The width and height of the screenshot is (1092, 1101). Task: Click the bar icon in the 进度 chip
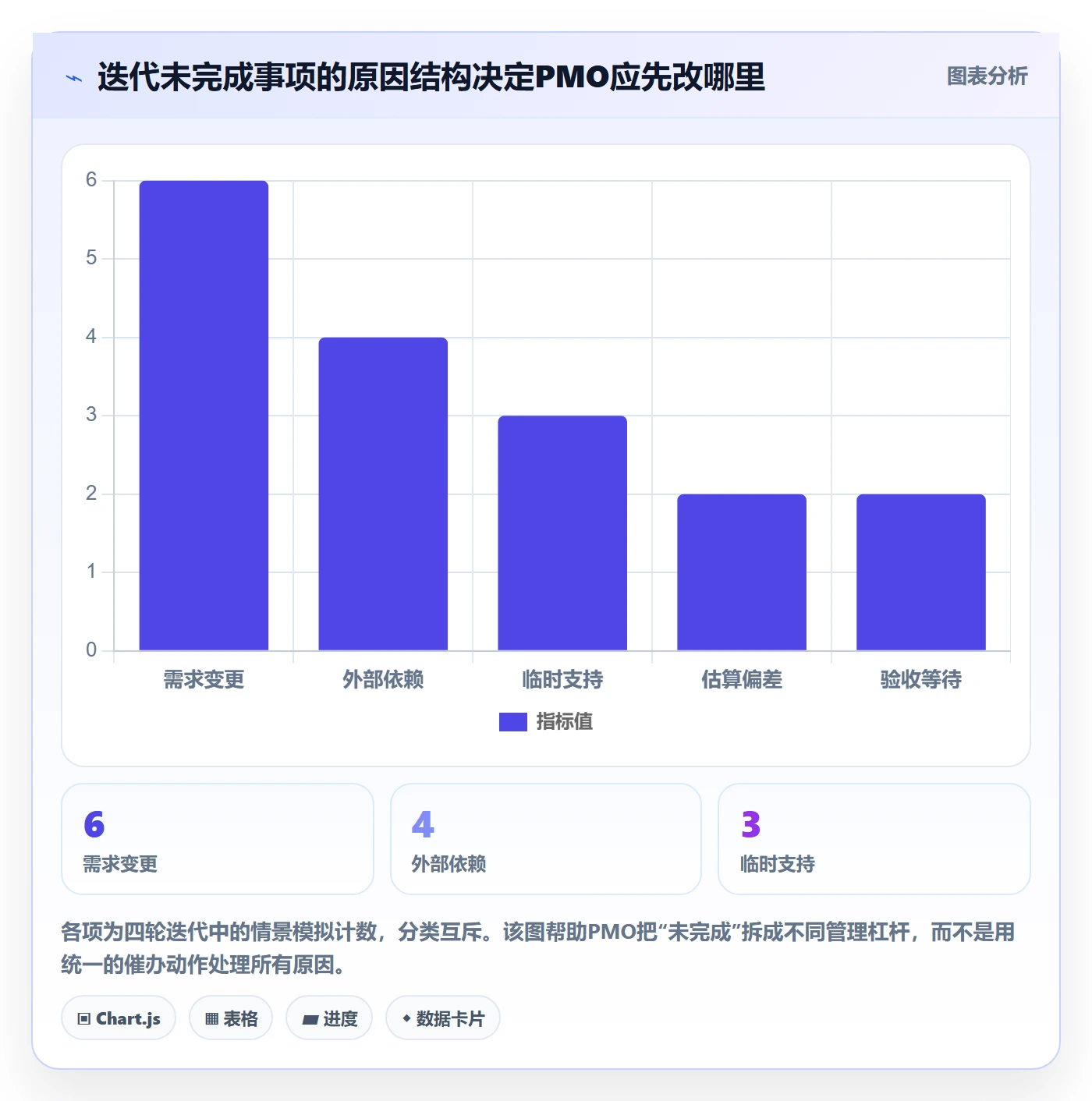pyautogui.click(x=310, y=1019)
